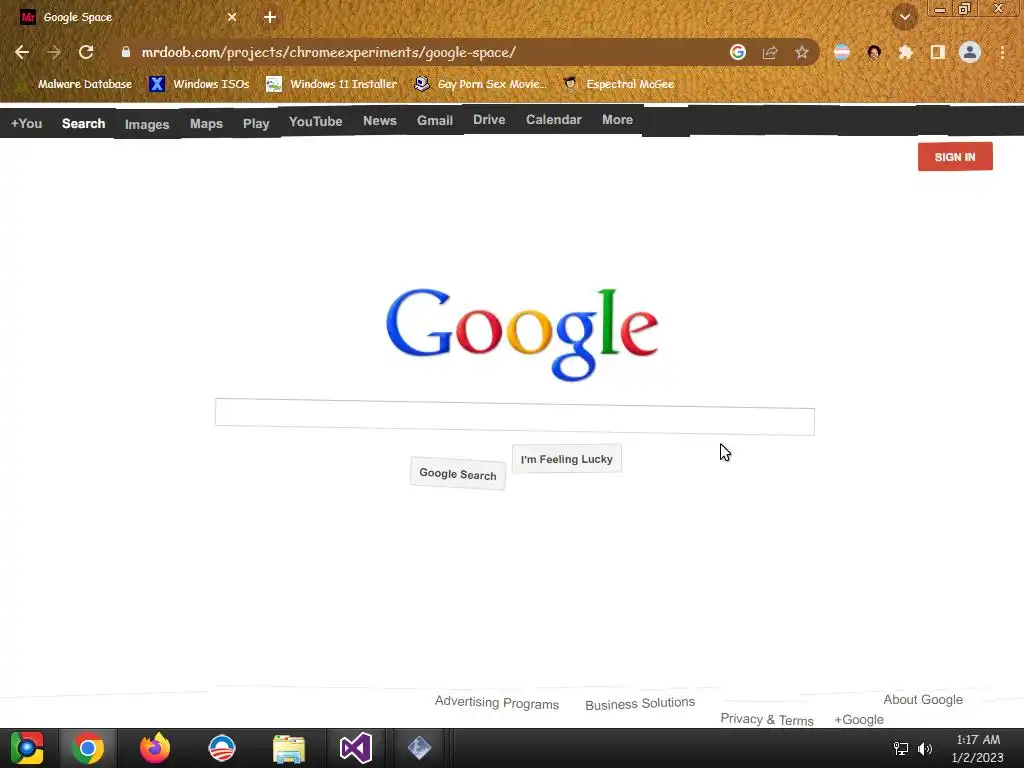Expand More in Google navigation bar
Image resolution: width=1024 pixels, height=768 pixels.
[617, 120]
